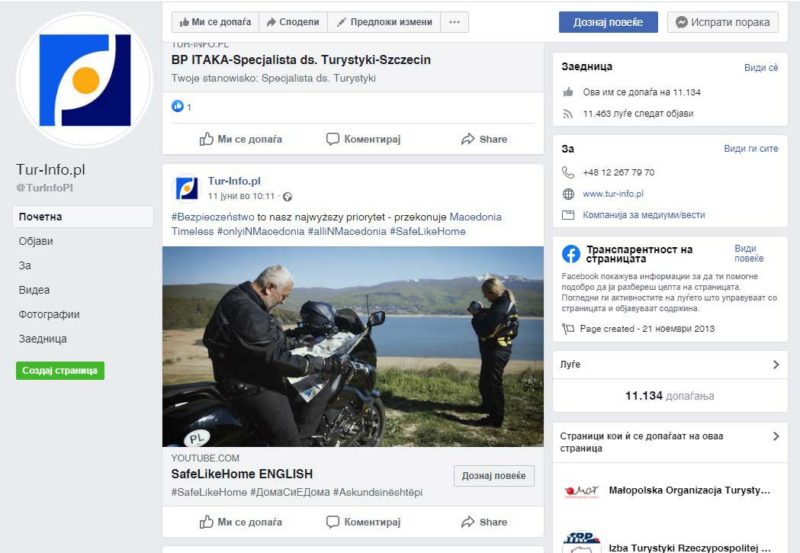Click the flag icon beside 'Page created'

(x=568, y=329)
